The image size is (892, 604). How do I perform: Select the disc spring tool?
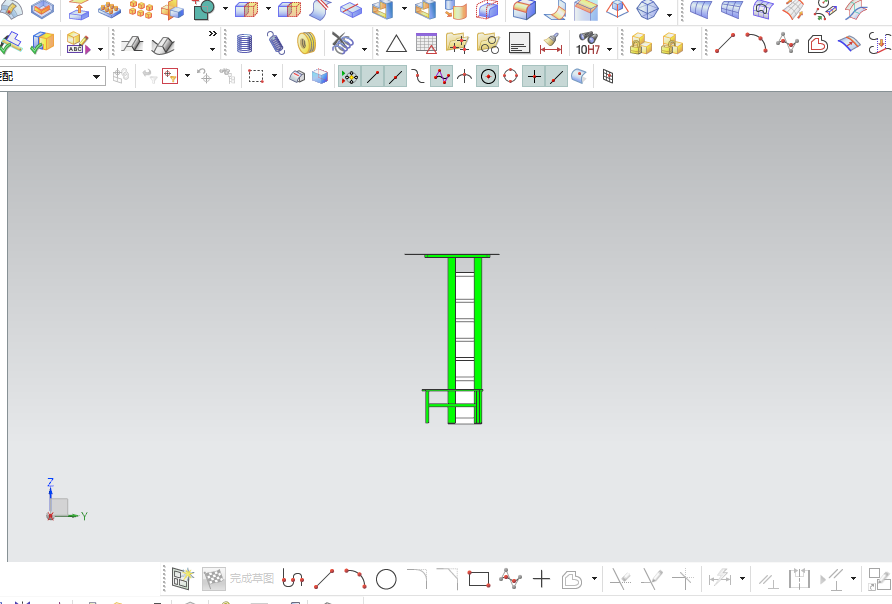[x=307, y=44]
